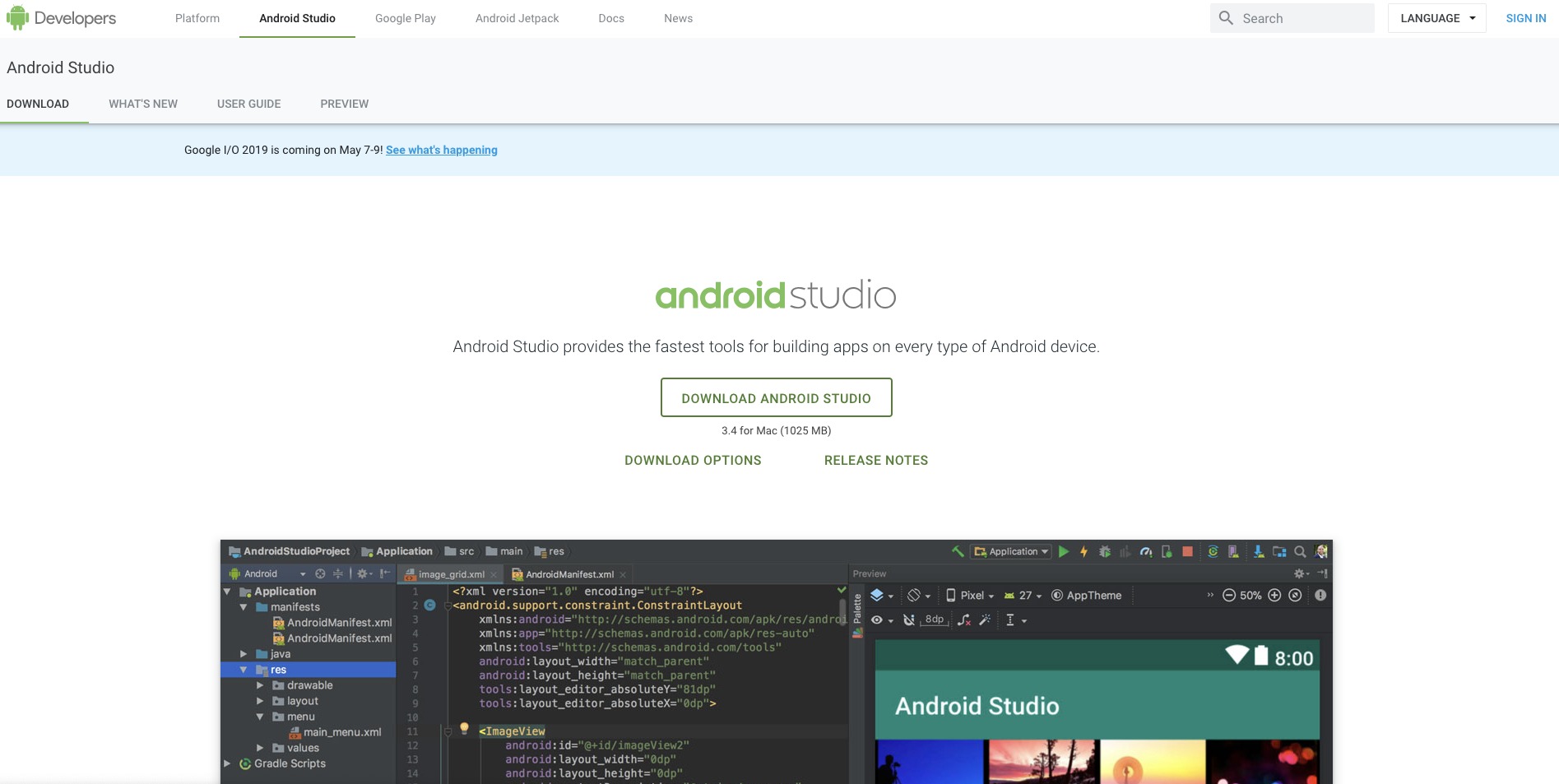The height and width of the screenshot is (784, 1559).
Task: Open the See what's happening link
Action: [441, 150]
